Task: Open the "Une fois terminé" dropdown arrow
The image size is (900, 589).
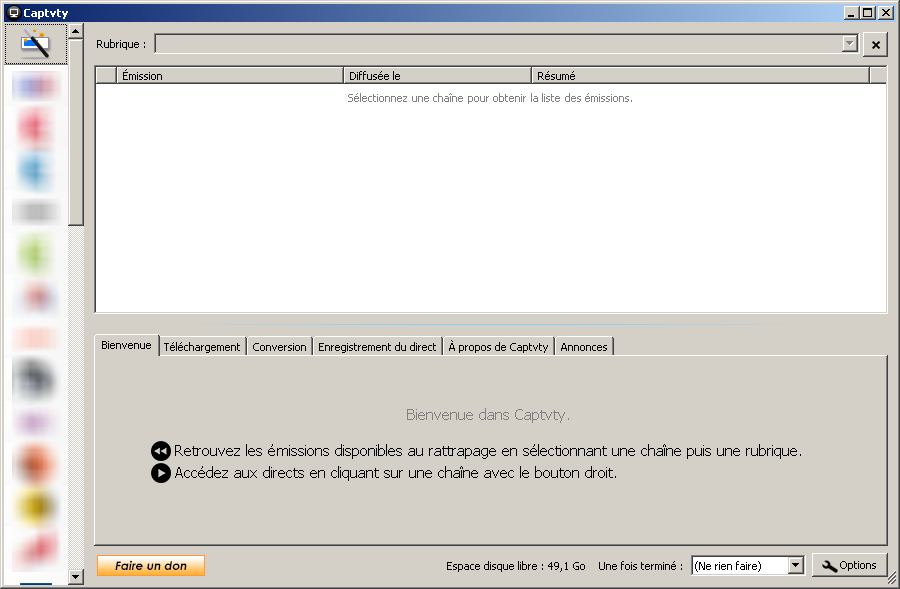Action: (x=795, y=565)
